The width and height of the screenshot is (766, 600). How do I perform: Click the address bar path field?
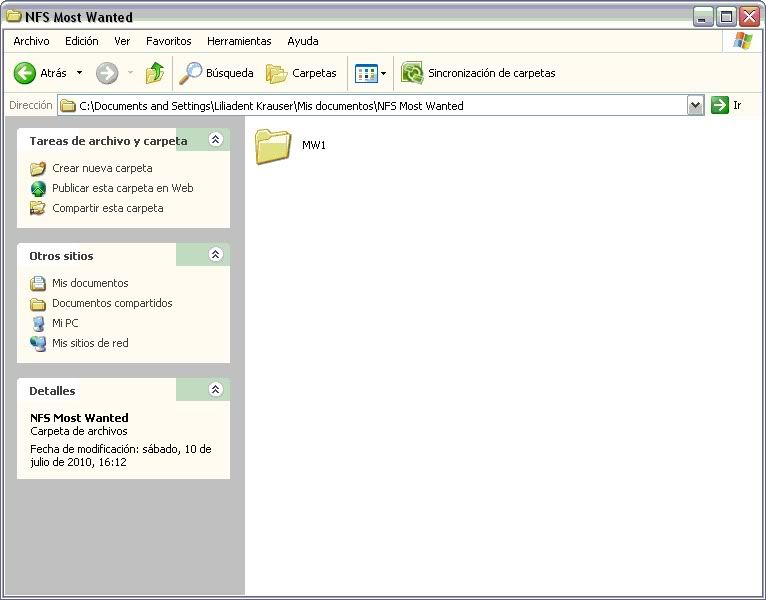click(x=372, y=106)
